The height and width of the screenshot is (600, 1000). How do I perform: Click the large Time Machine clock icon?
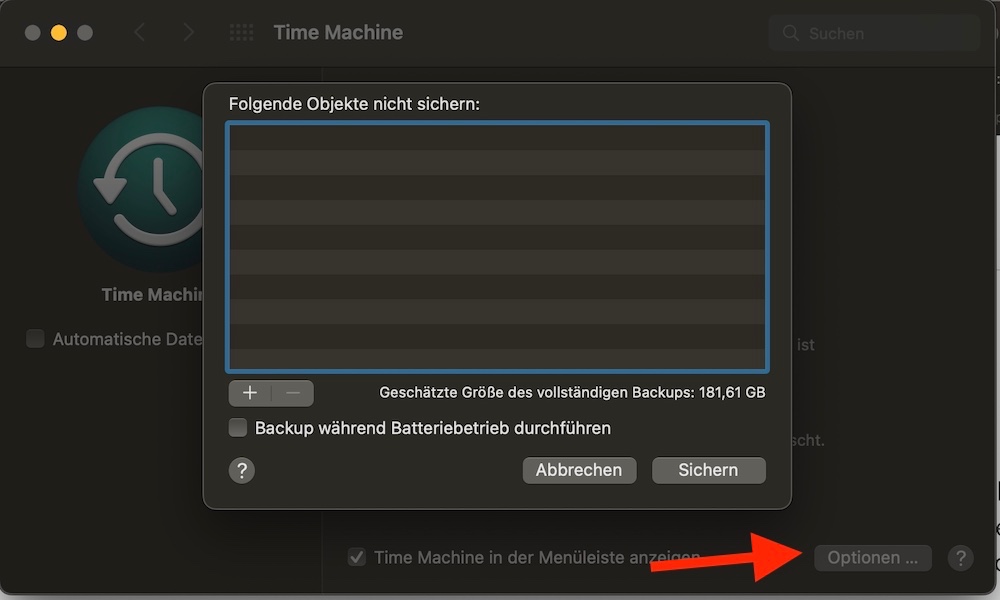(142, 189)
